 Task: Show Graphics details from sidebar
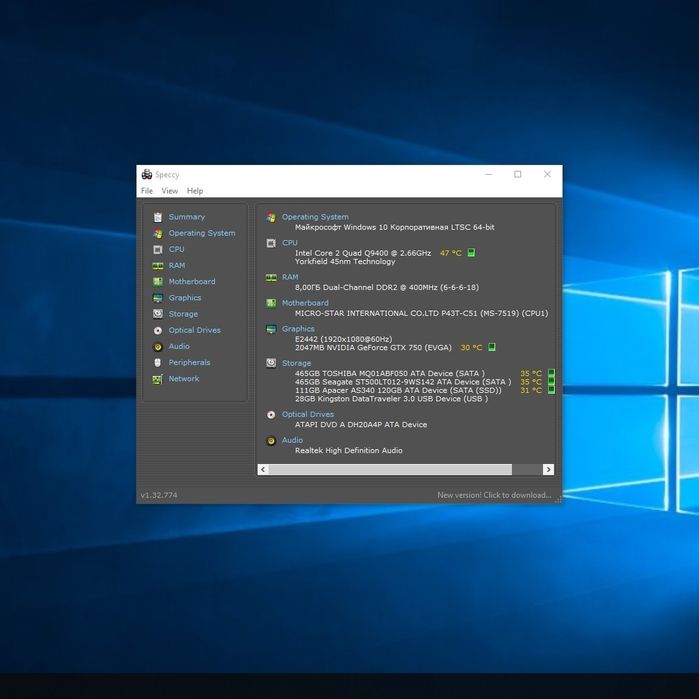coord(185,298)
